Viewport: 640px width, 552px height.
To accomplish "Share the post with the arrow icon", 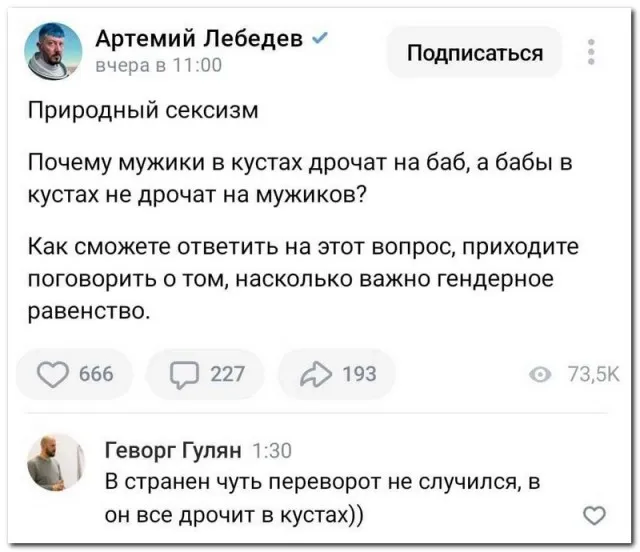I will click(x=316, y=374).
